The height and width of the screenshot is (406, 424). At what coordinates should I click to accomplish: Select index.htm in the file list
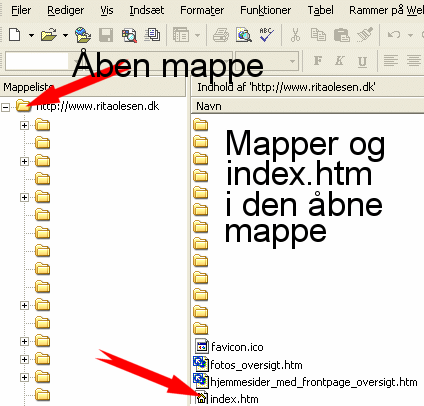point(234,399)
